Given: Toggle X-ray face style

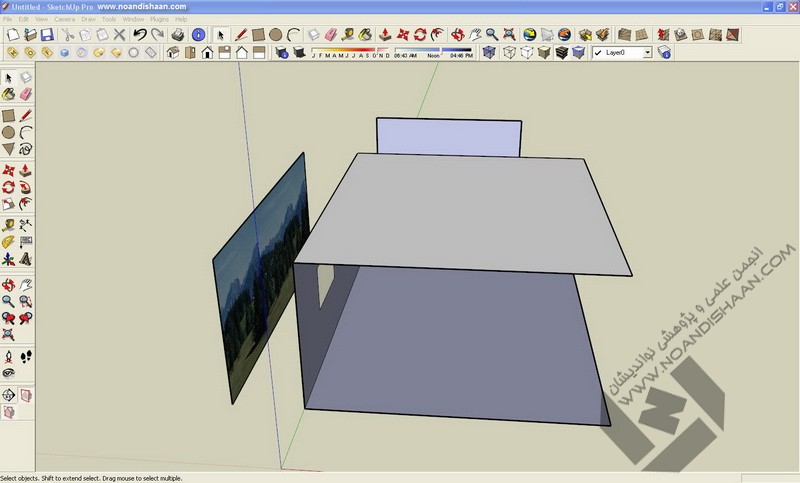Looking at the screenshot, I should (x=488, y=52).
